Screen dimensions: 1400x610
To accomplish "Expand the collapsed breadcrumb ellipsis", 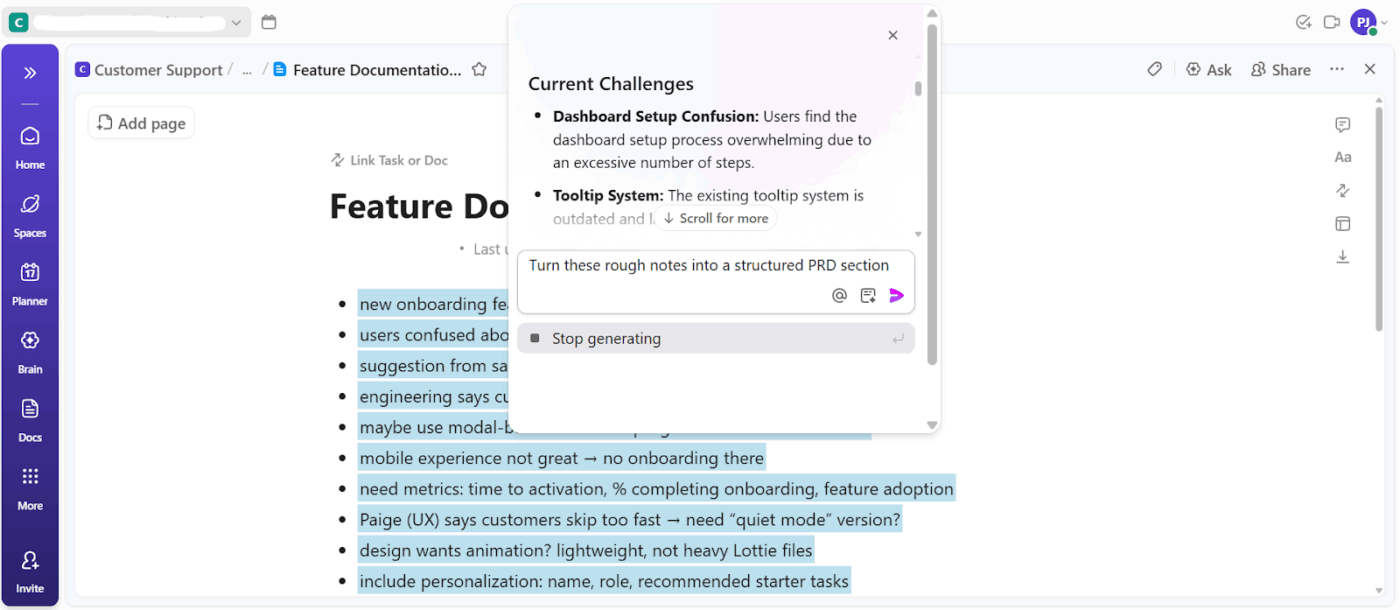I will click(x=247, y=69).
